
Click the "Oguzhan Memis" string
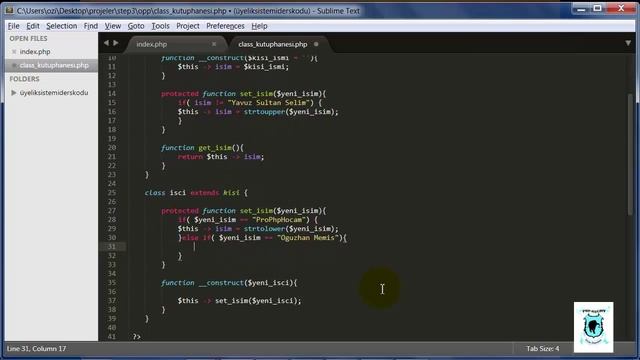(x=307, y=238)
